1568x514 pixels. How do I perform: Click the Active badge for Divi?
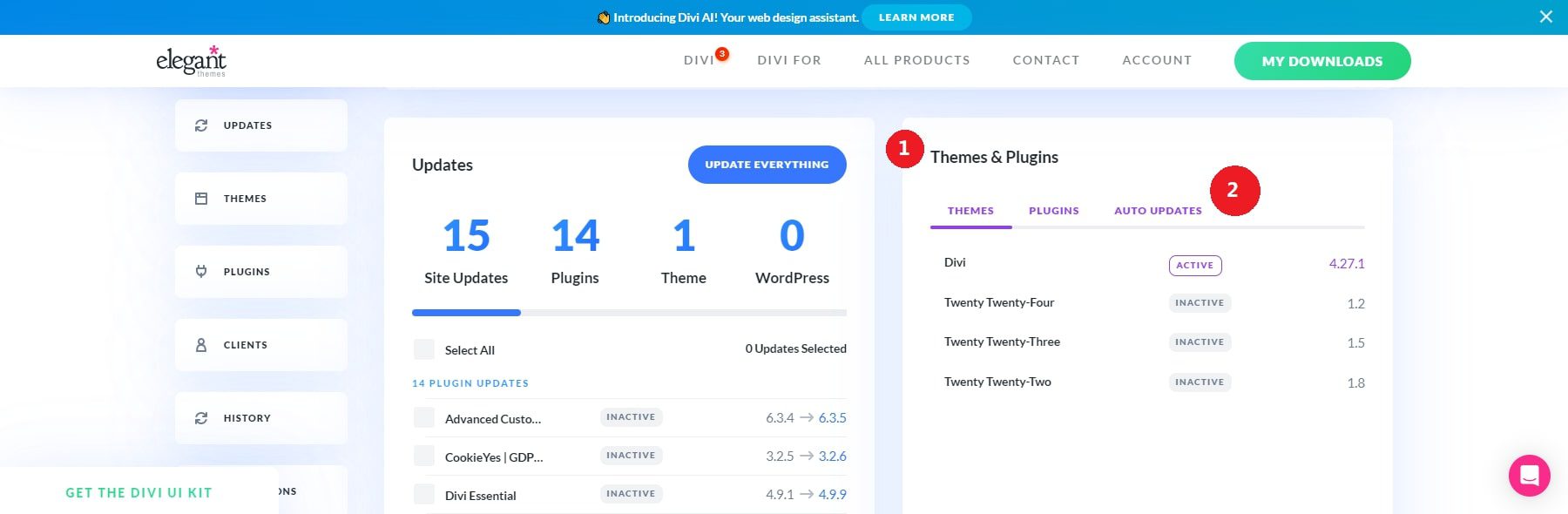[x=1195, y=265]
